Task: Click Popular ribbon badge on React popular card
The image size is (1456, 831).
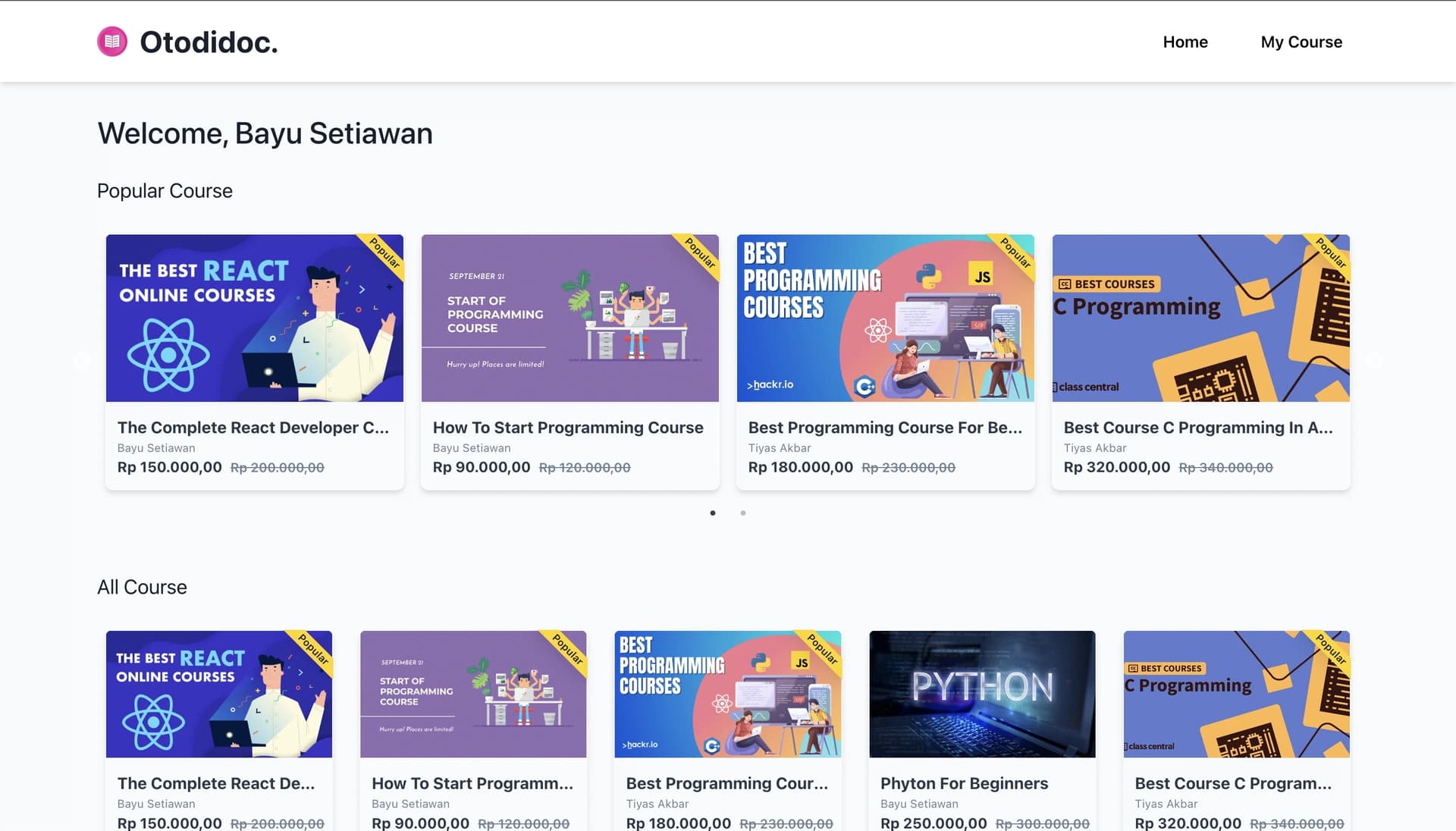Action: [x=384, y=252]
